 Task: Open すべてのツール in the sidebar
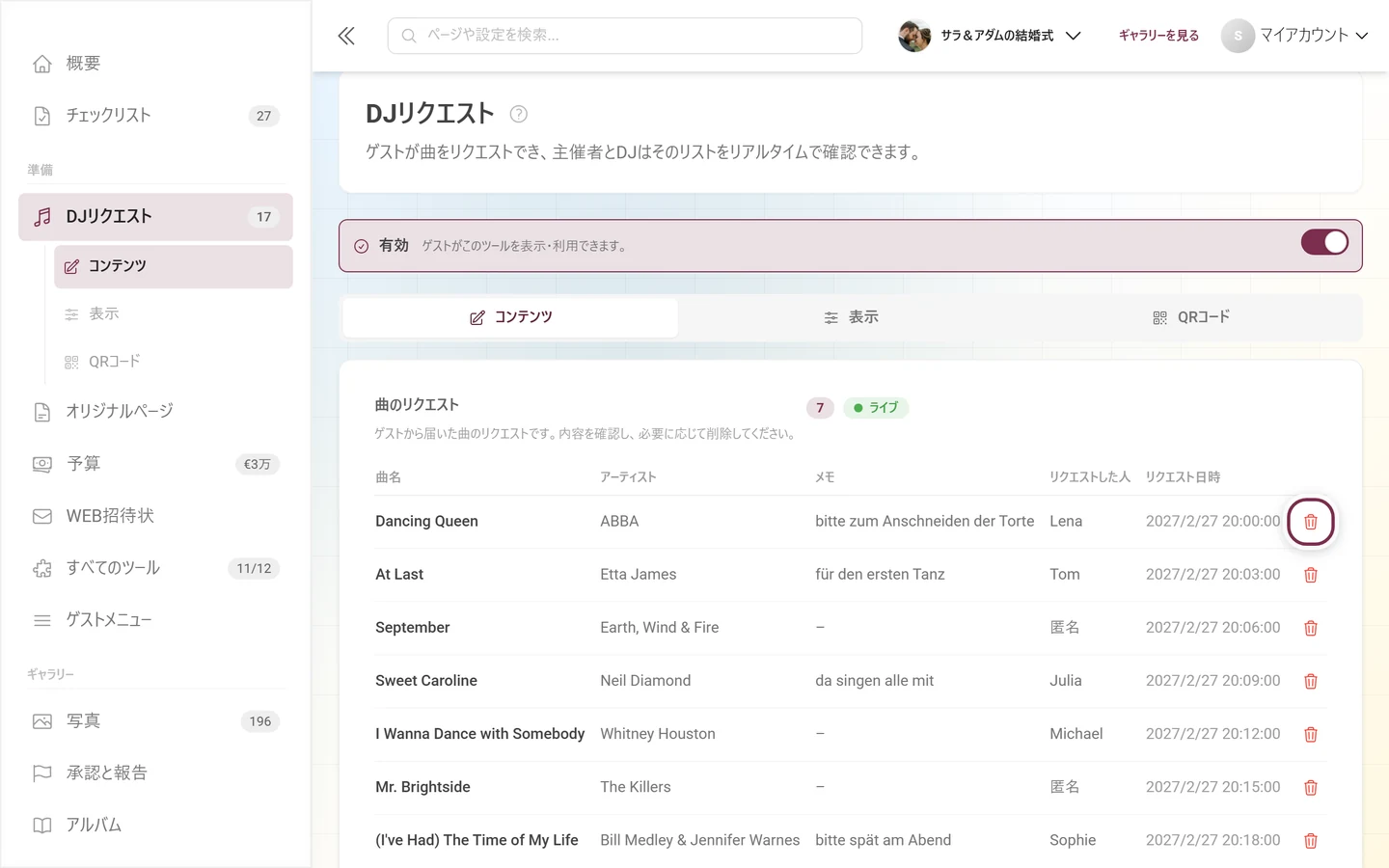click(155, 568)
